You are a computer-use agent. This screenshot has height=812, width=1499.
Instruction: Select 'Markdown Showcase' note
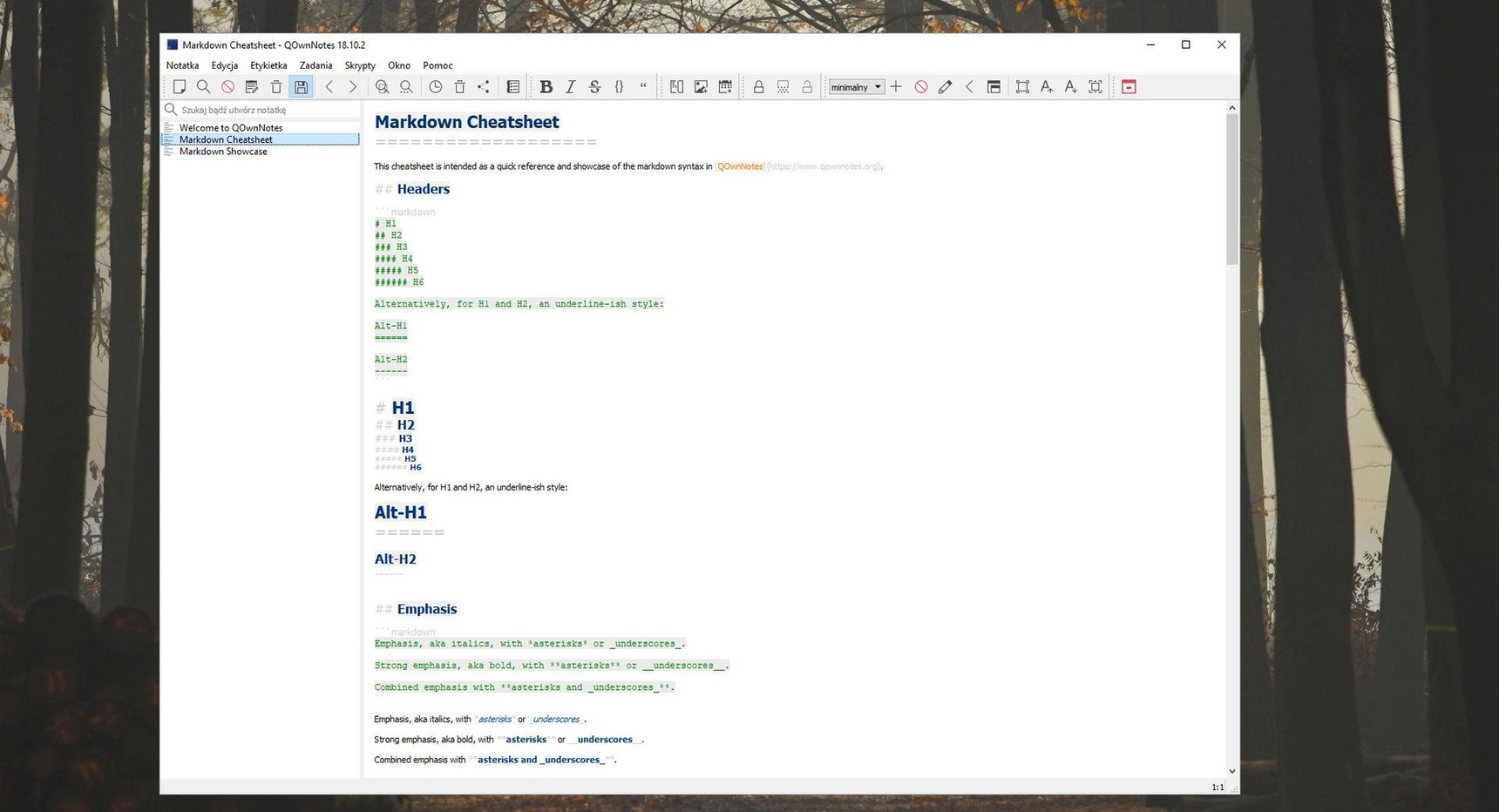[223, 152]
